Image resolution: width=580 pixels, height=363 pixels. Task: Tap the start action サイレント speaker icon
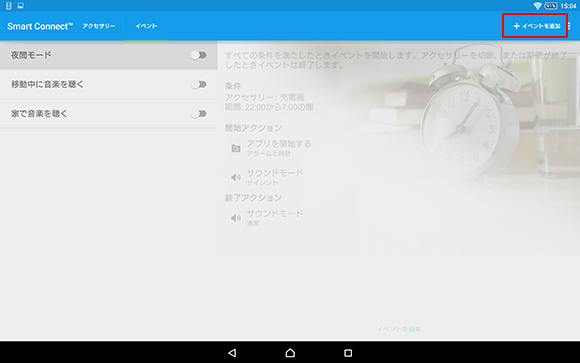coord(236,177)
